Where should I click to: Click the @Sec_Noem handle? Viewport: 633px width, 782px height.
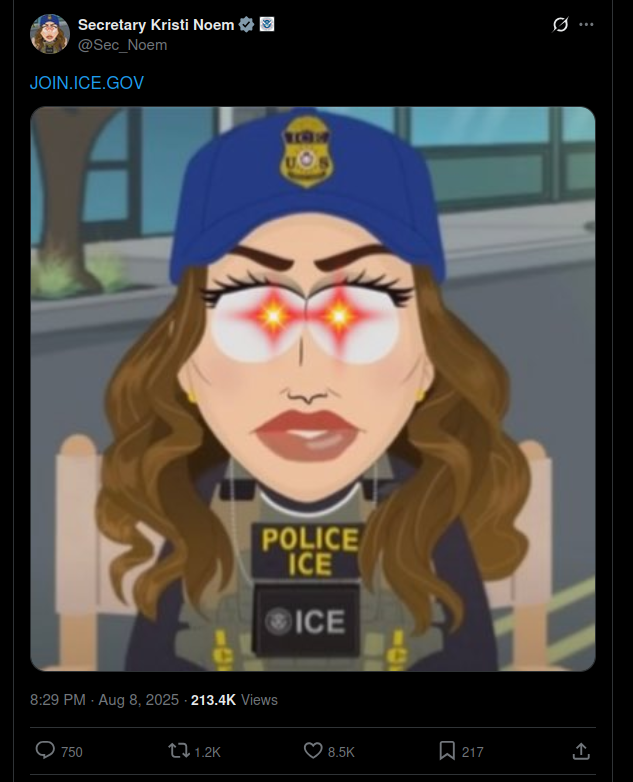tap(123, 45)
